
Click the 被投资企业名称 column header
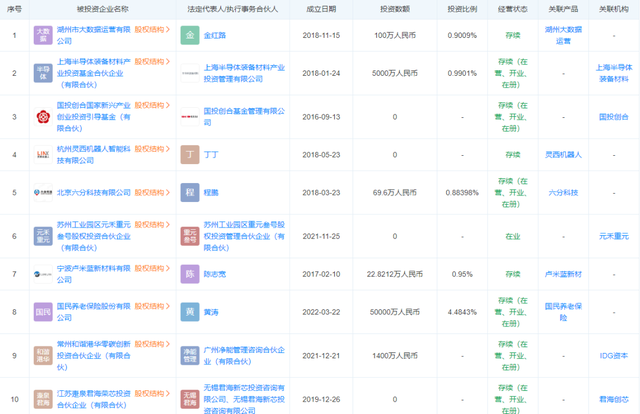click(102, 9)
